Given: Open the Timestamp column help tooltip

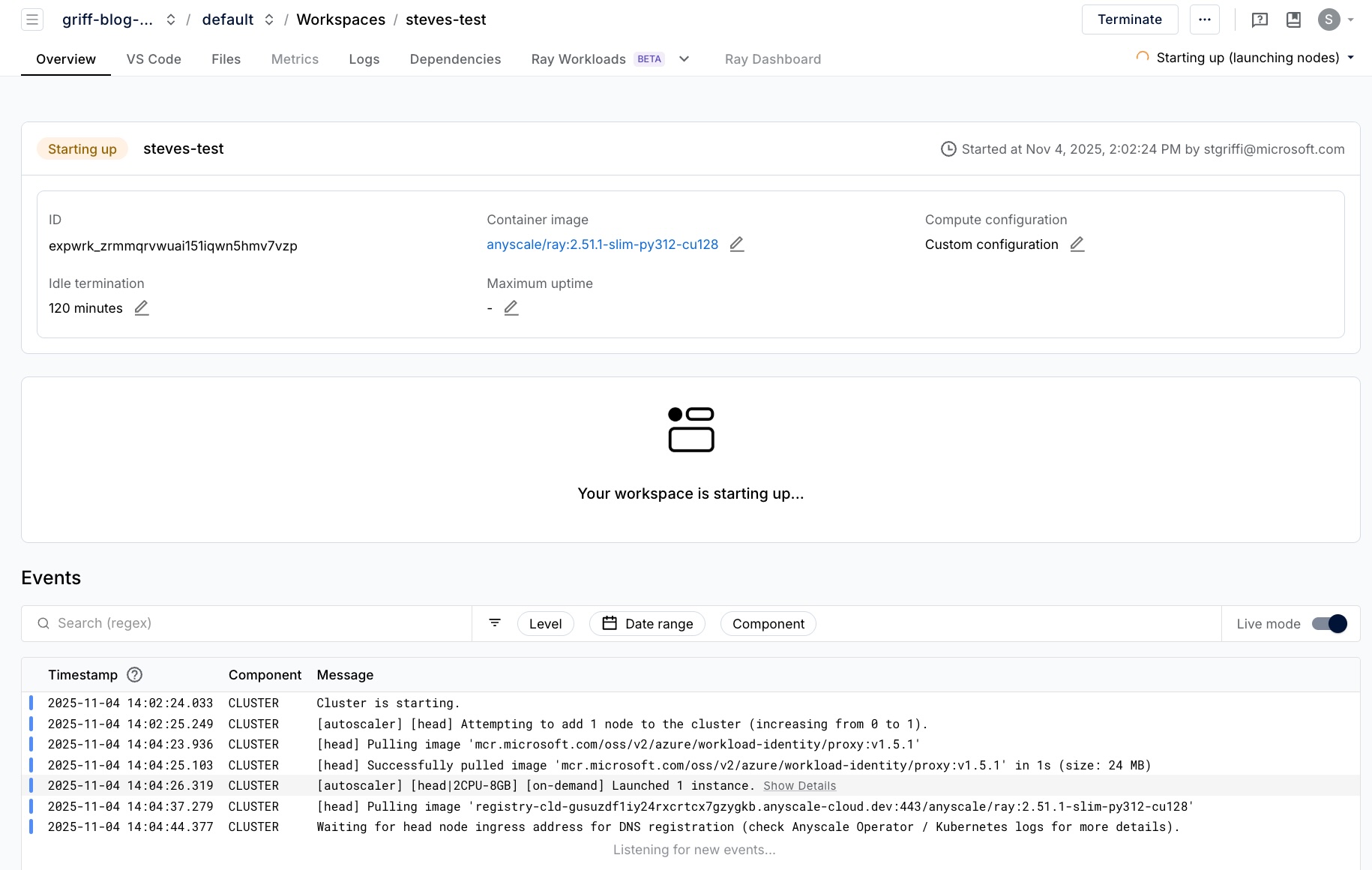Looking at the screenshot, I should point(133,674).
